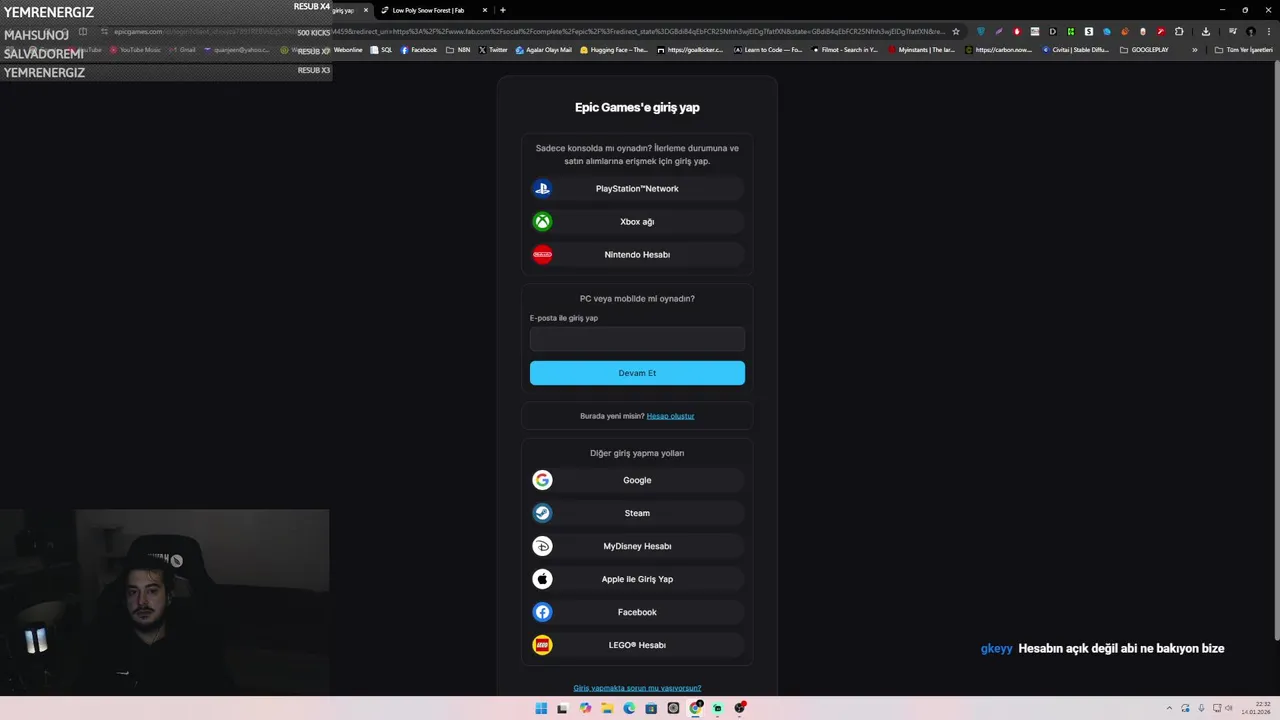Bookmark this page with star icon
Viewport: 1280px width, 720px height.
coord(956,31)
